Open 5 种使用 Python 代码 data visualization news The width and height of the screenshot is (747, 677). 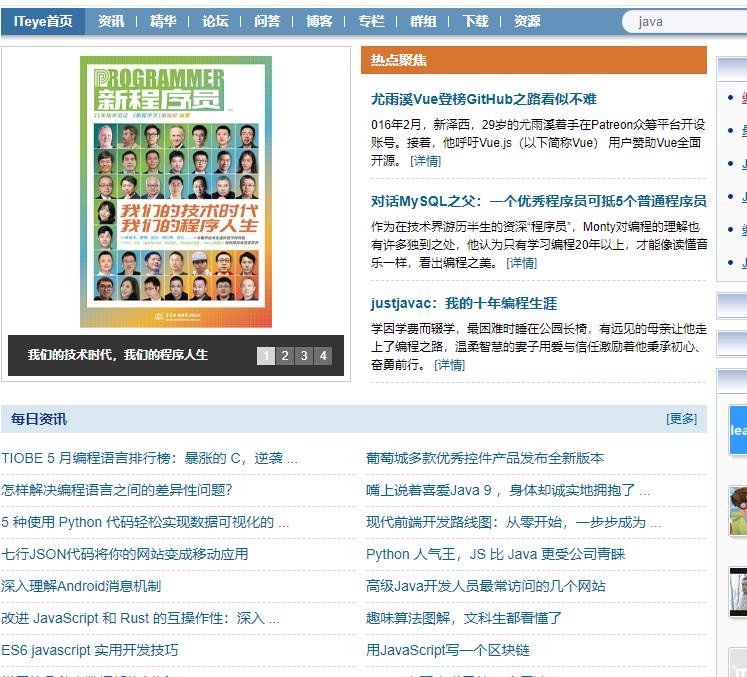coord(145,522)
